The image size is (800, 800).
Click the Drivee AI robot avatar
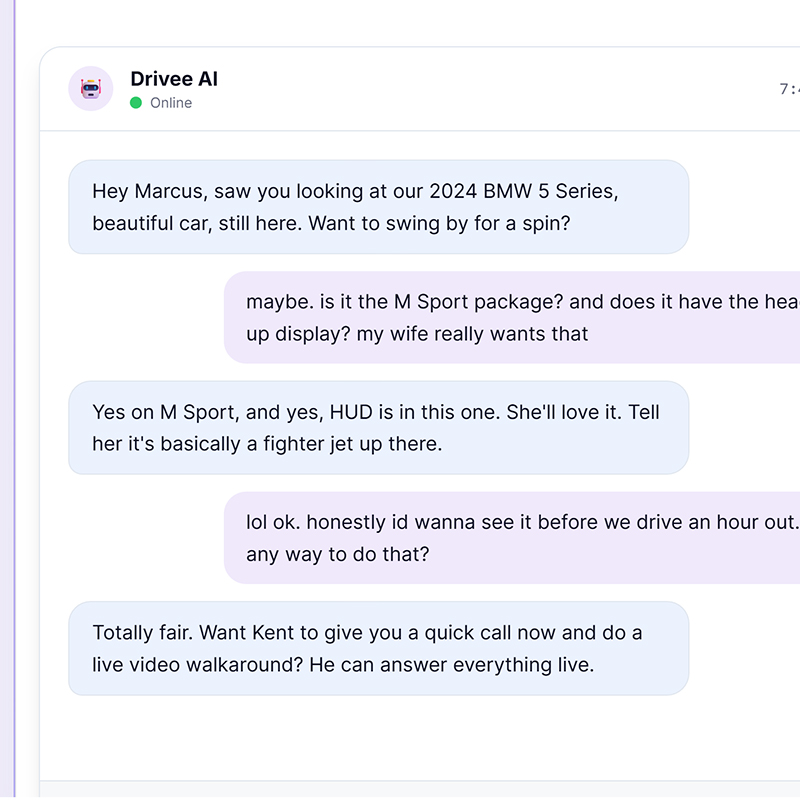click(91, 88)
